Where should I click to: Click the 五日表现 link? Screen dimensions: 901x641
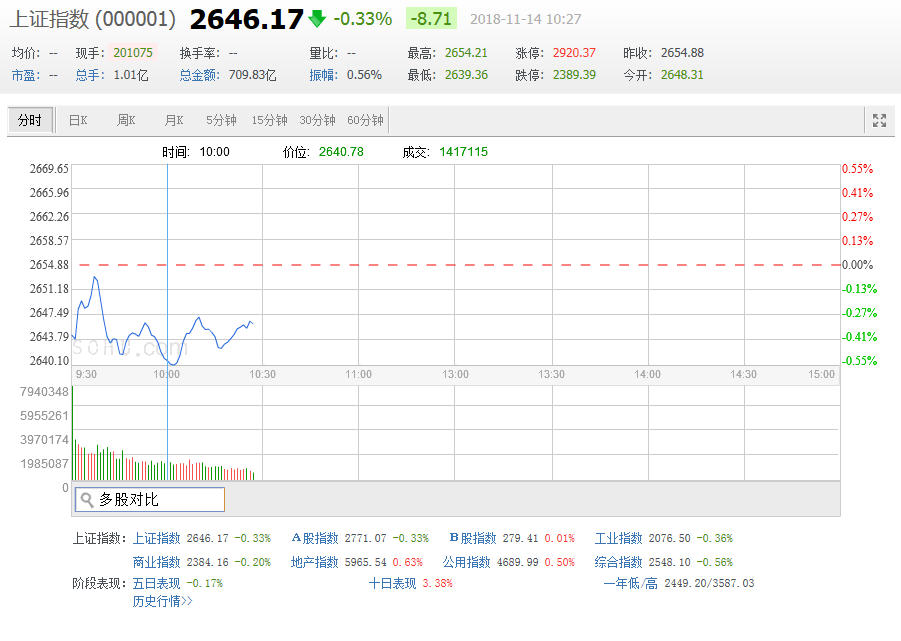tap(156, 583)
